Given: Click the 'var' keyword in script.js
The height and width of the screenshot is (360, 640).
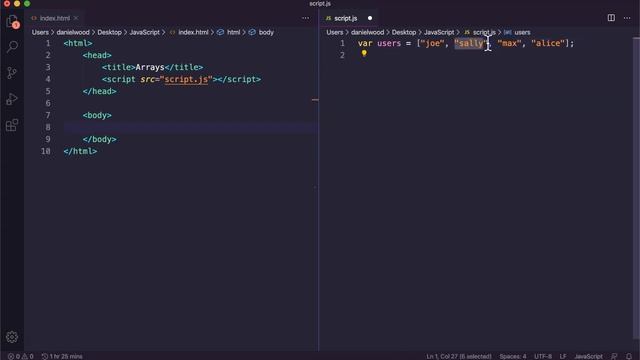Looking at the screenshot, I should tap(365, 43).
